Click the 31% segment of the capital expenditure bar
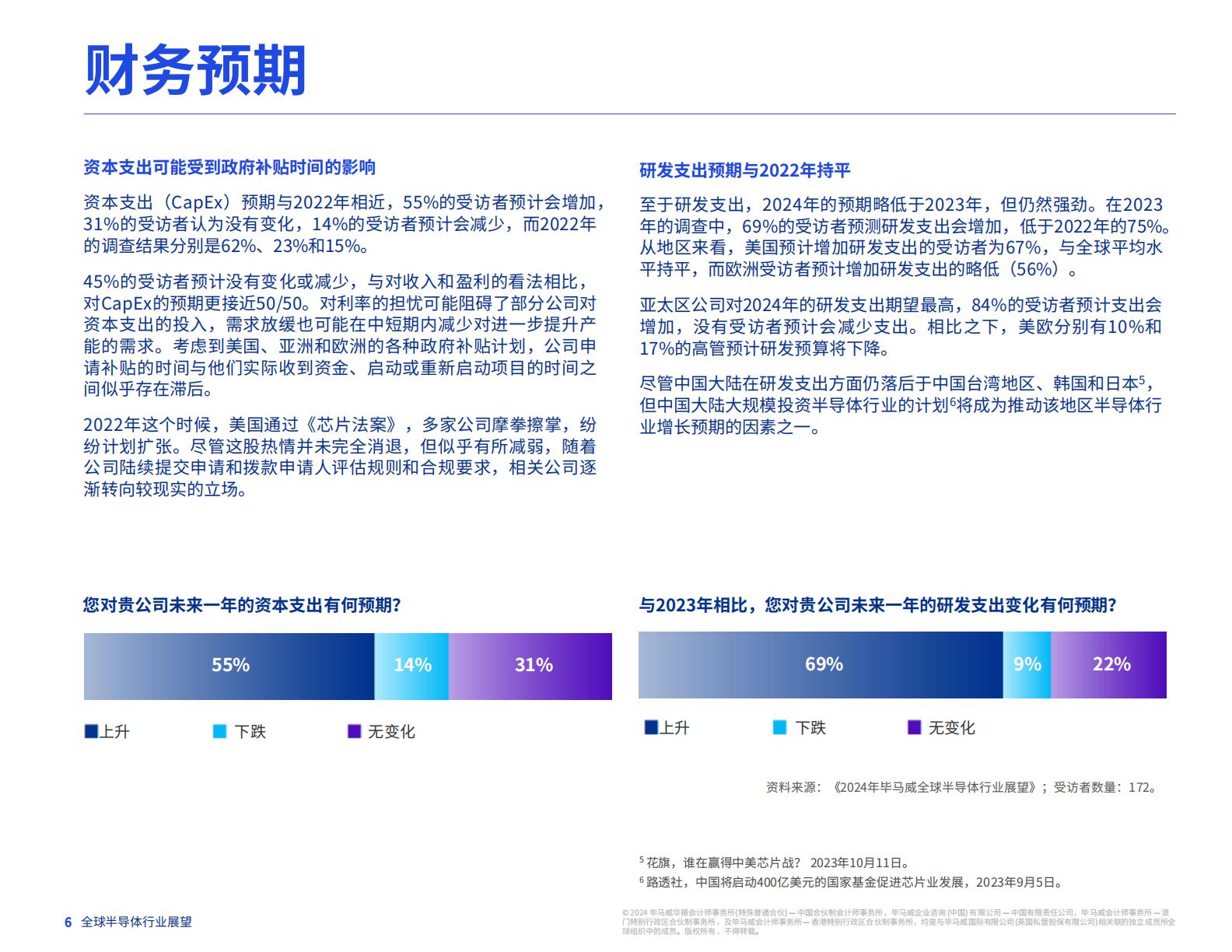Viewport: 1232px width, 952px height. (530, 666)
